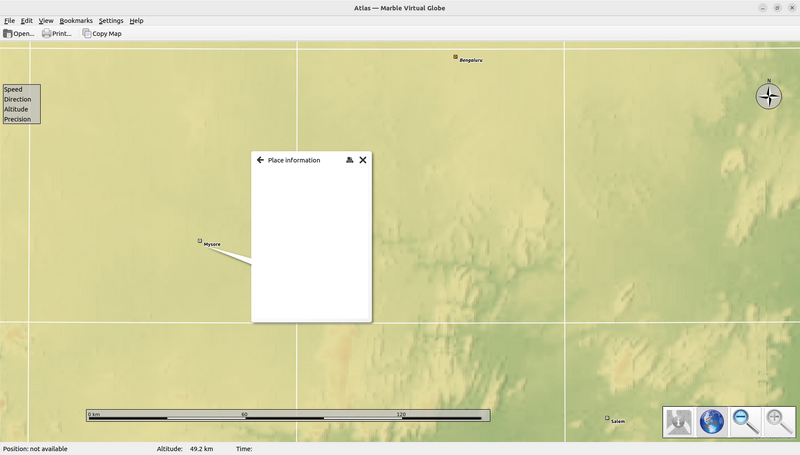Viewport: 800px width, 455px height.
Task: Open the Bookmarks menu
Action: [76, 20]
